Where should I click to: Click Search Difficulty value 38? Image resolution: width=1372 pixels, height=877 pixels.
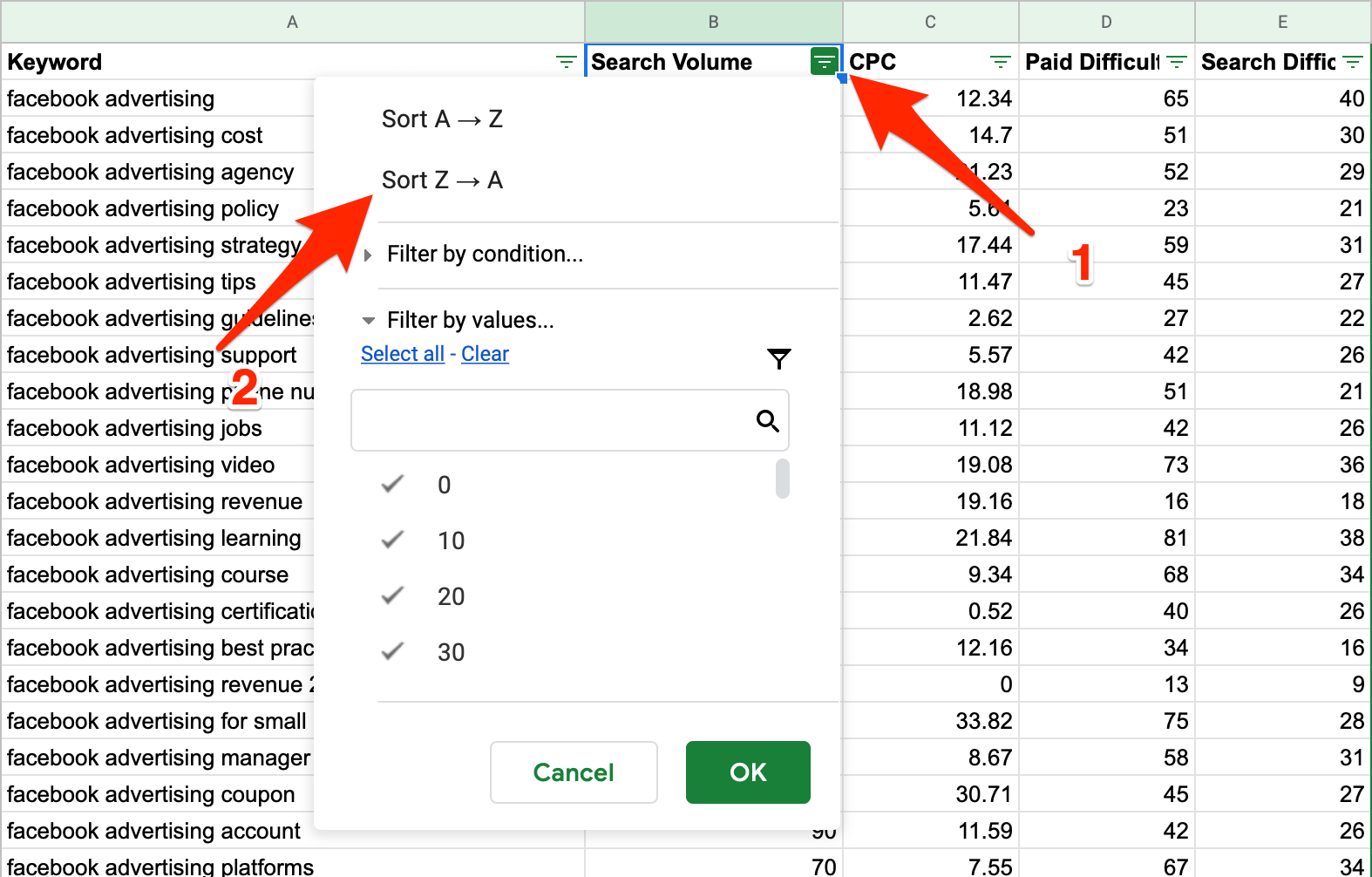[x=1283, y=538]
